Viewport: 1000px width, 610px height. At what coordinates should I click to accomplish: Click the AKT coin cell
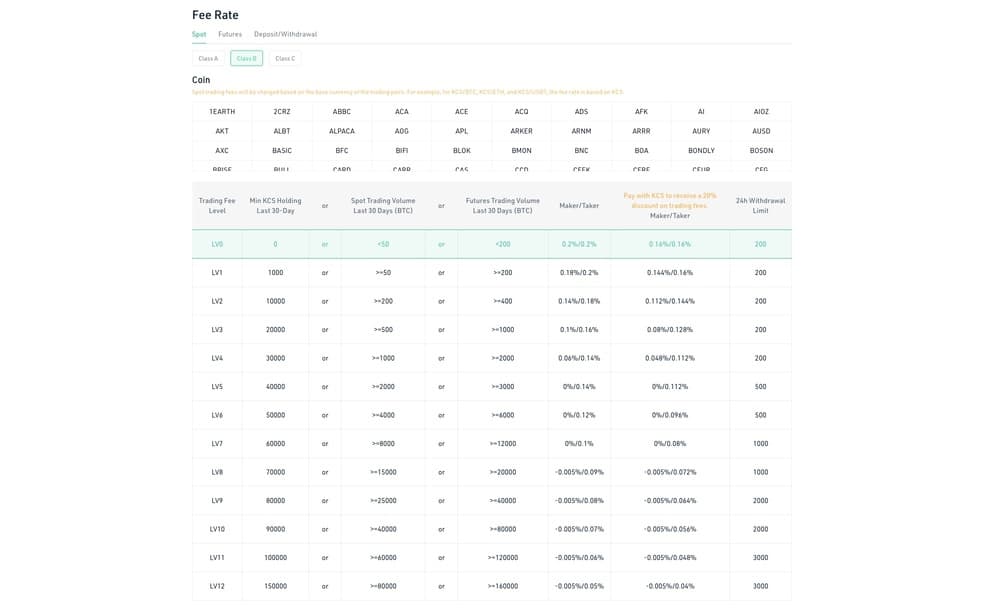point(222,131)
